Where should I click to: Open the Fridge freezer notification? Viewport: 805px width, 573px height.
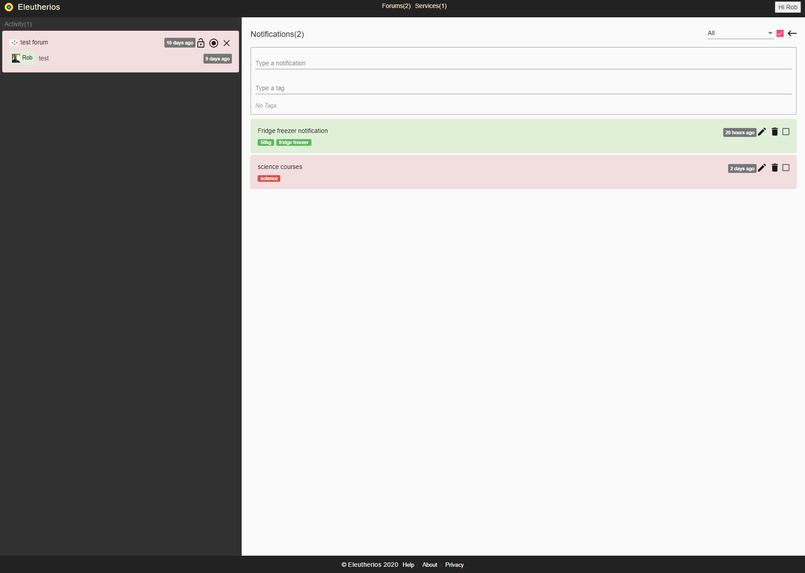293,131
